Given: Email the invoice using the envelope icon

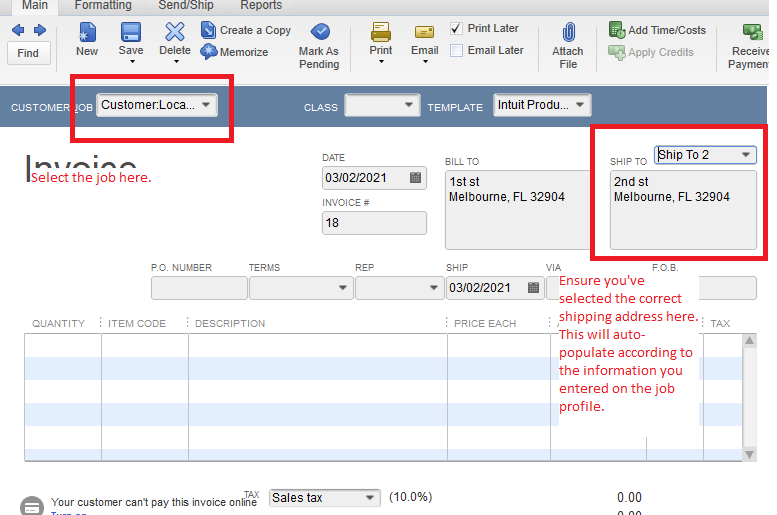Looking at the screenshot, I should pos(424,32).
